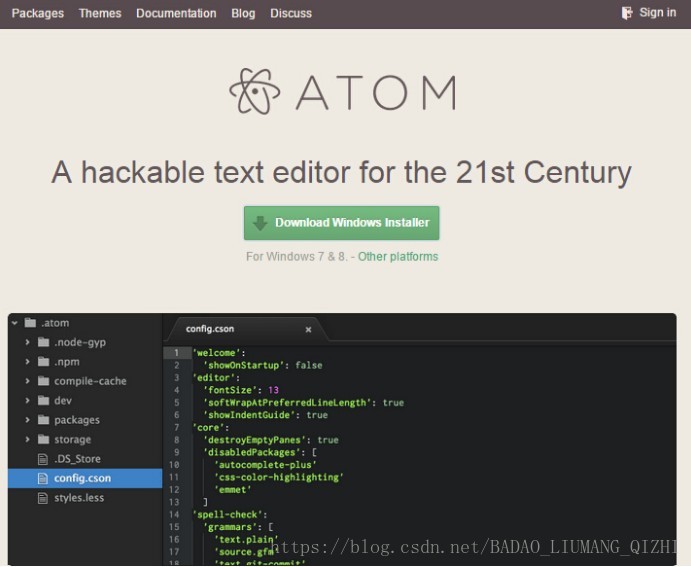Click the 'destroyEmptyPanes' key in the code
691x567 pixels.
[254, 440]
